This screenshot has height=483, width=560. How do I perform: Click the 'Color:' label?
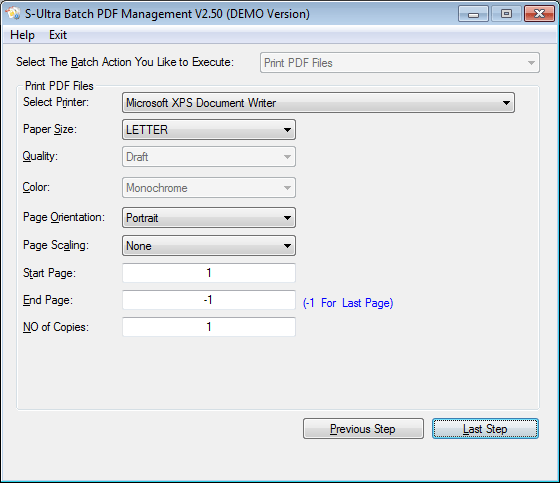click(x=36, y=187)
